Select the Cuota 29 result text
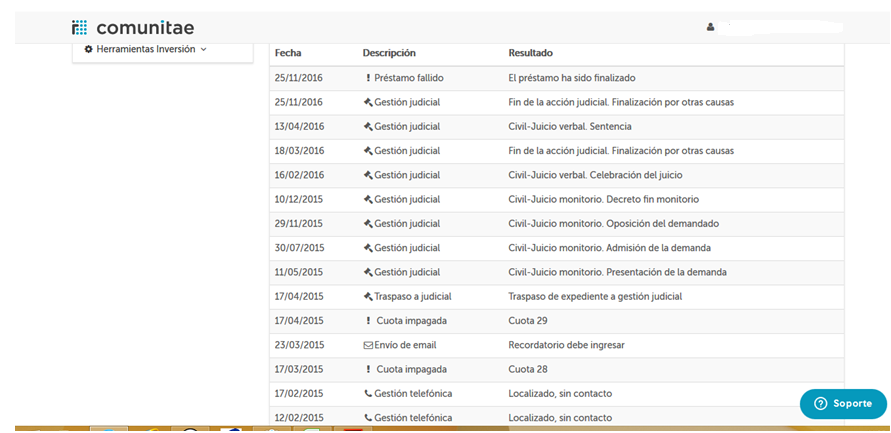The image size is (891, 433). [529, 321]
